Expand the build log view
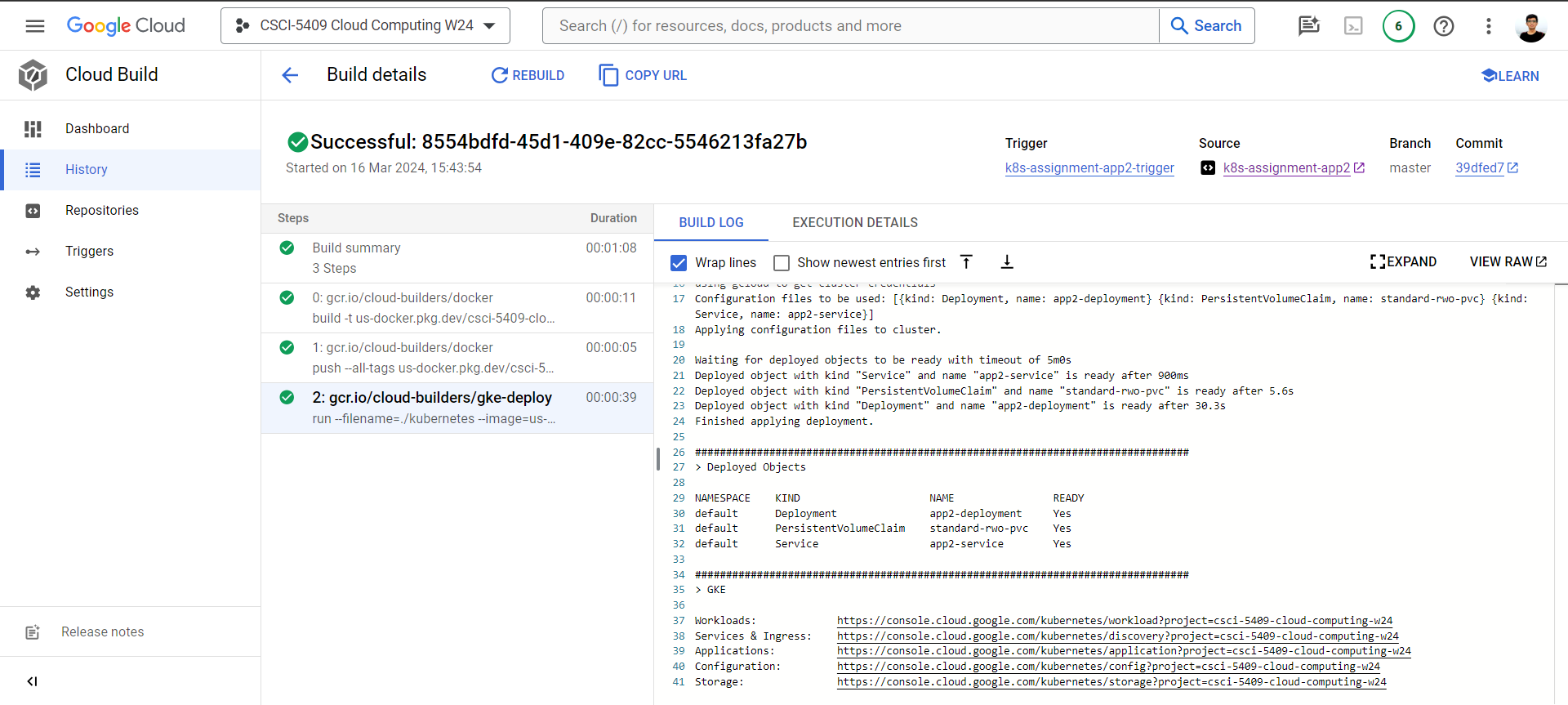This screenshot has width=1568, height=705. point(1403,262)
